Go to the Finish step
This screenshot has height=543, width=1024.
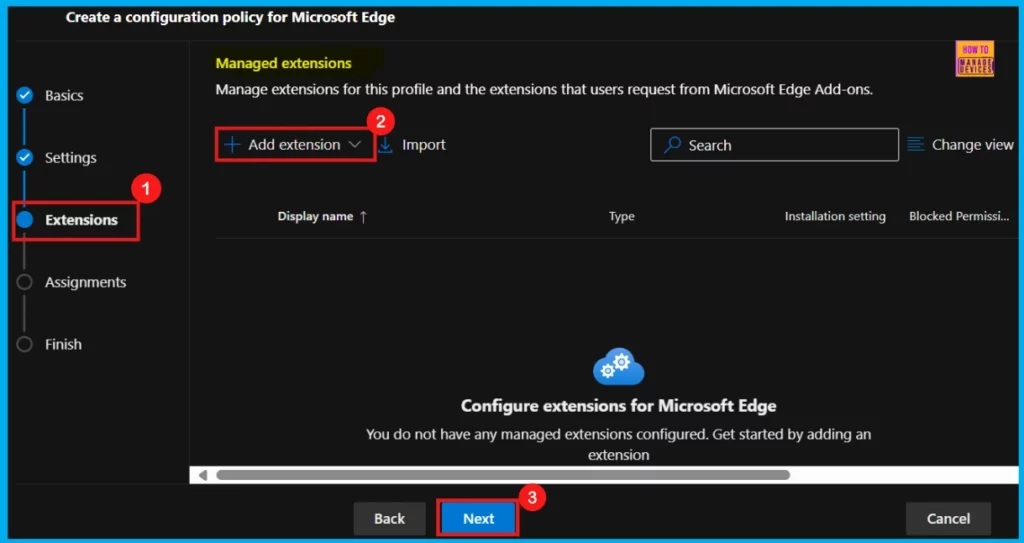pyautogui.click(x=63, y=344)
